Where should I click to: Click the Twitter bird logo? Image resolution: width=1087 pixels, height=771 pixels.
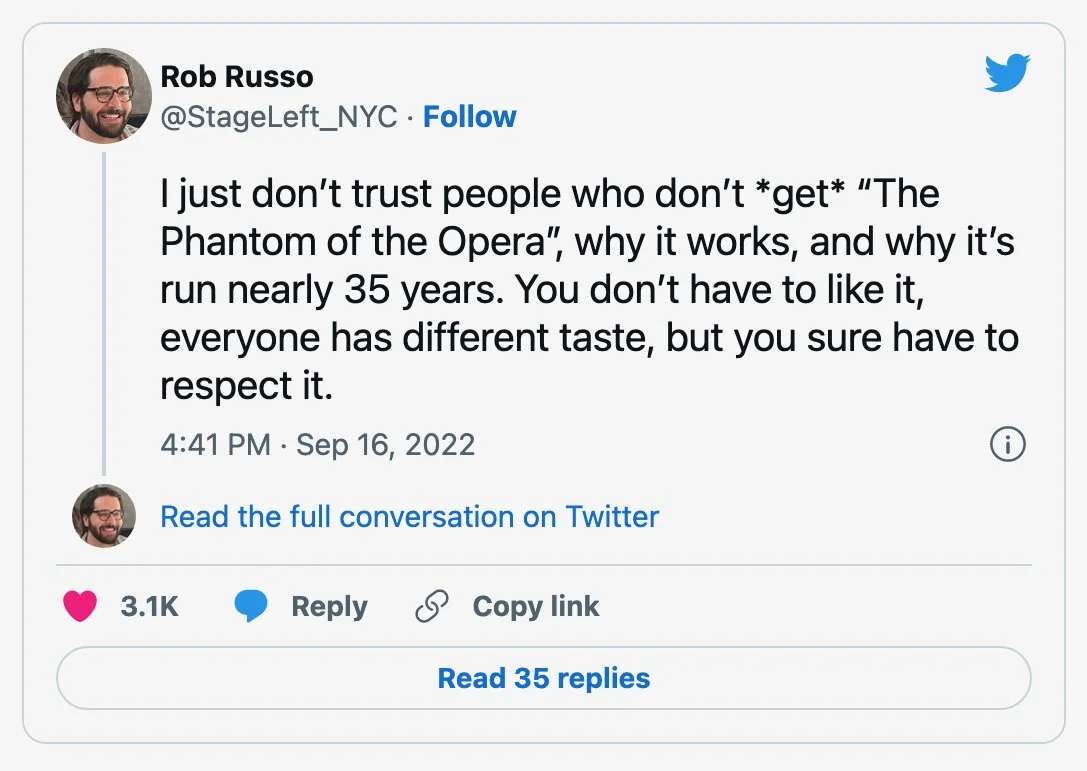point(1007,75)
